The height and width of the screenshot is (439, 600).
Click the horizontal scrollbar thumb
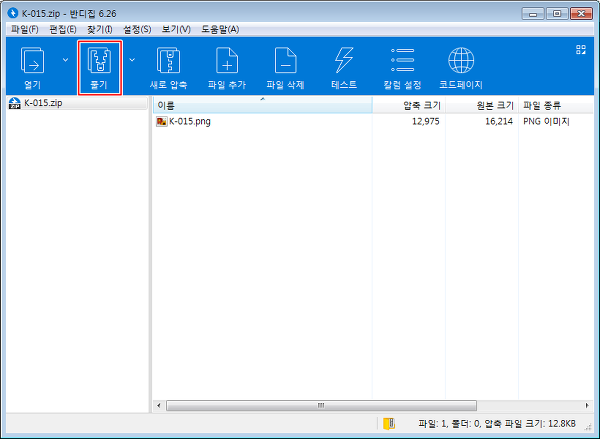click(321, 405)
